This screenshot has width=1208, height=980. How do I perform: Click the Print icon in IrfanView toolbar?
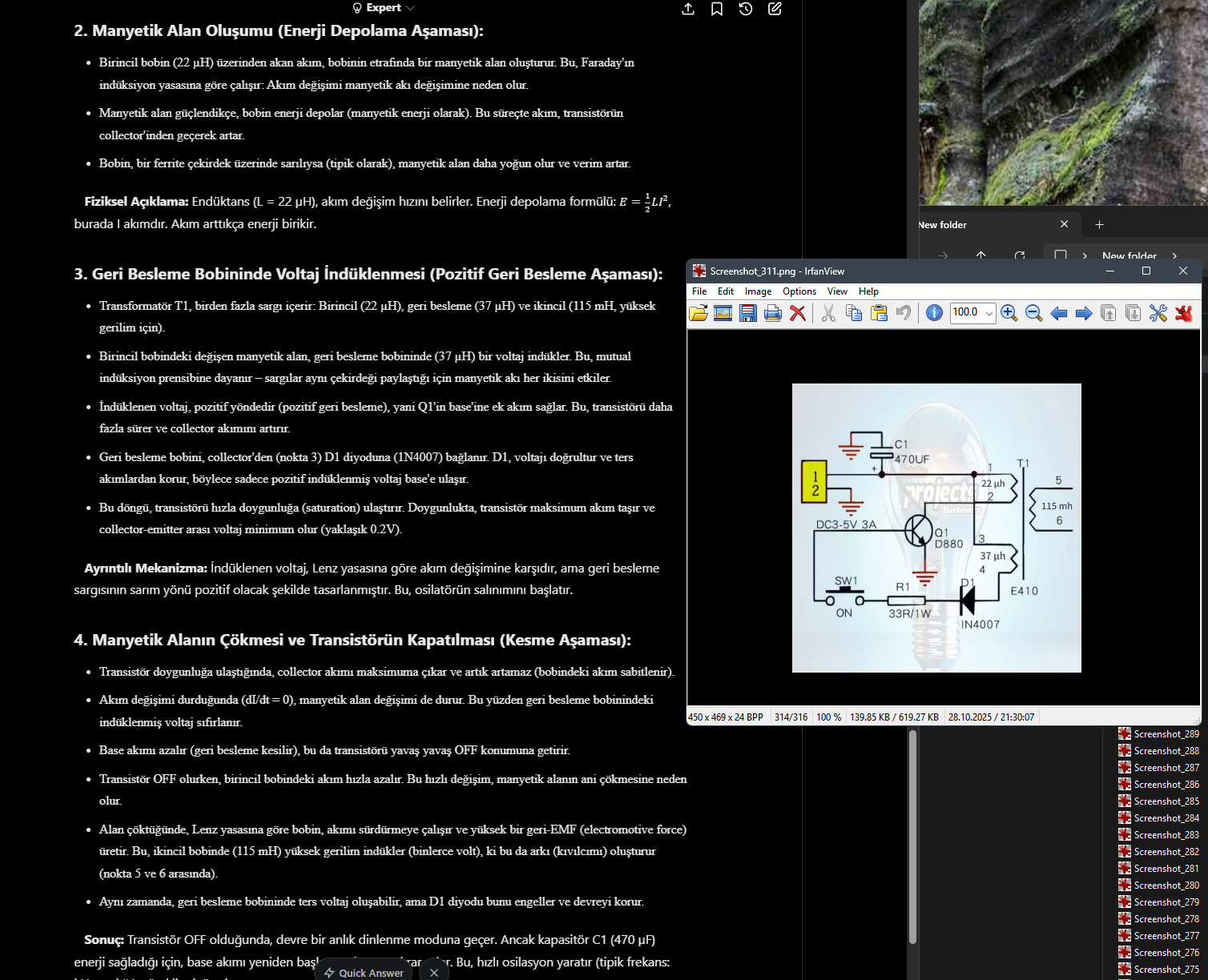(x=773, y=313)
